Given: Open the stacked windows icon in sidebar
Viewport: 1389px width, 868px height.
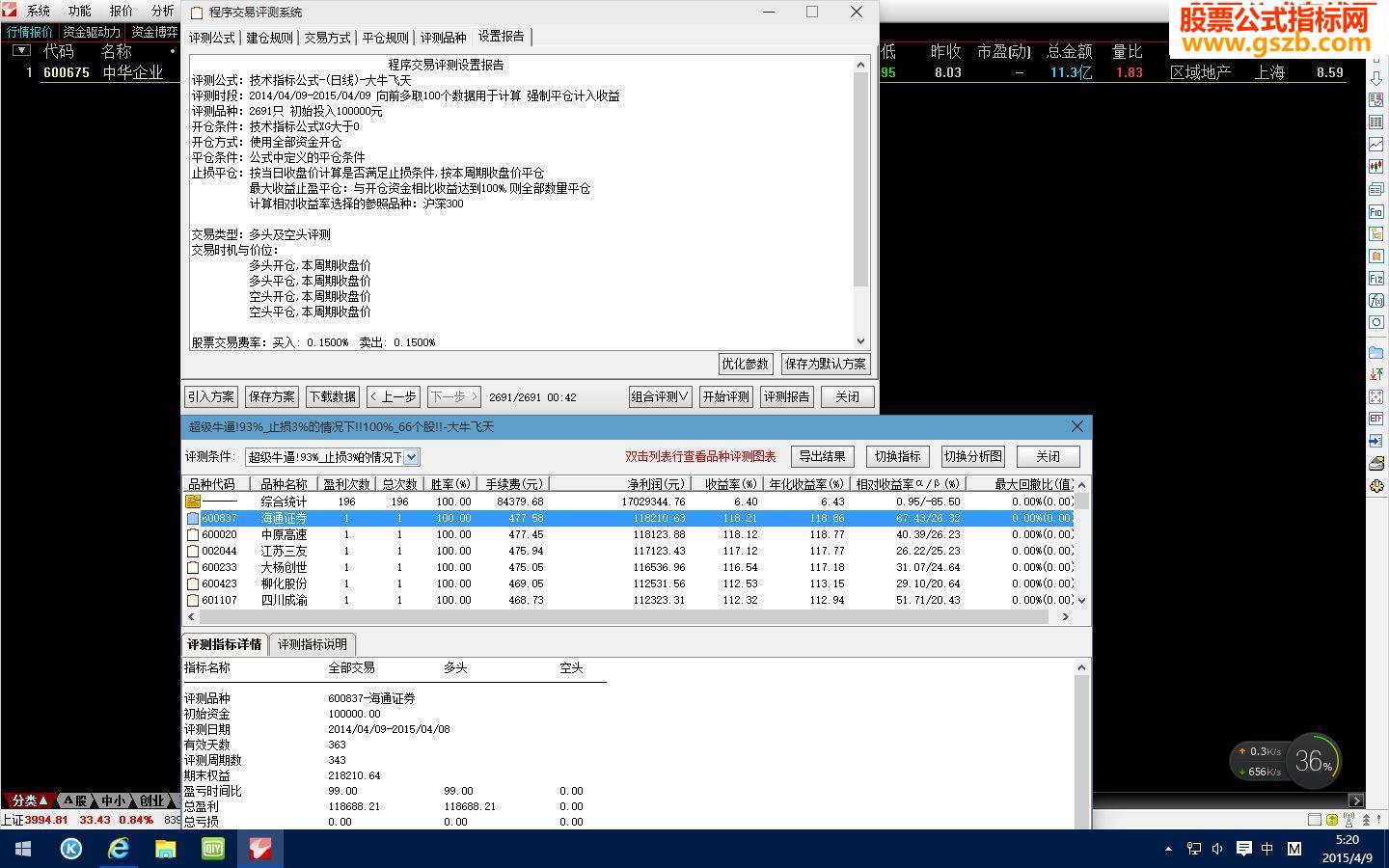Looking at the screenshot, I should tap(1376, 189).
